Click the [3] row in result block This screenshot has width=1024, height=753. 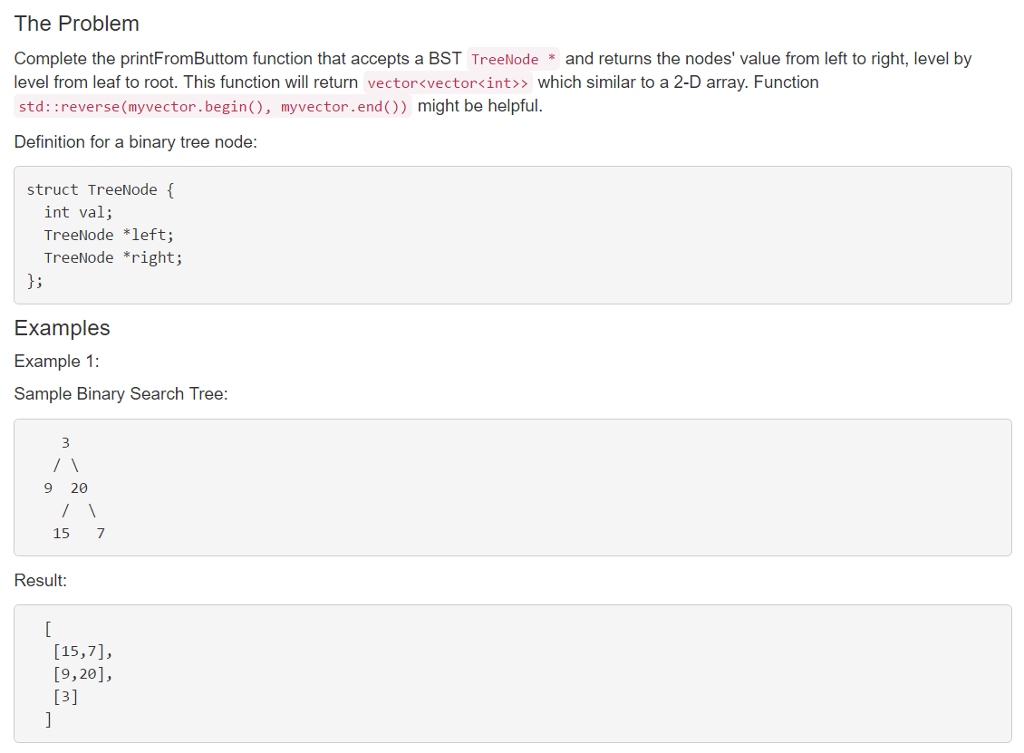pyautogui.click(x=65, y=697)
